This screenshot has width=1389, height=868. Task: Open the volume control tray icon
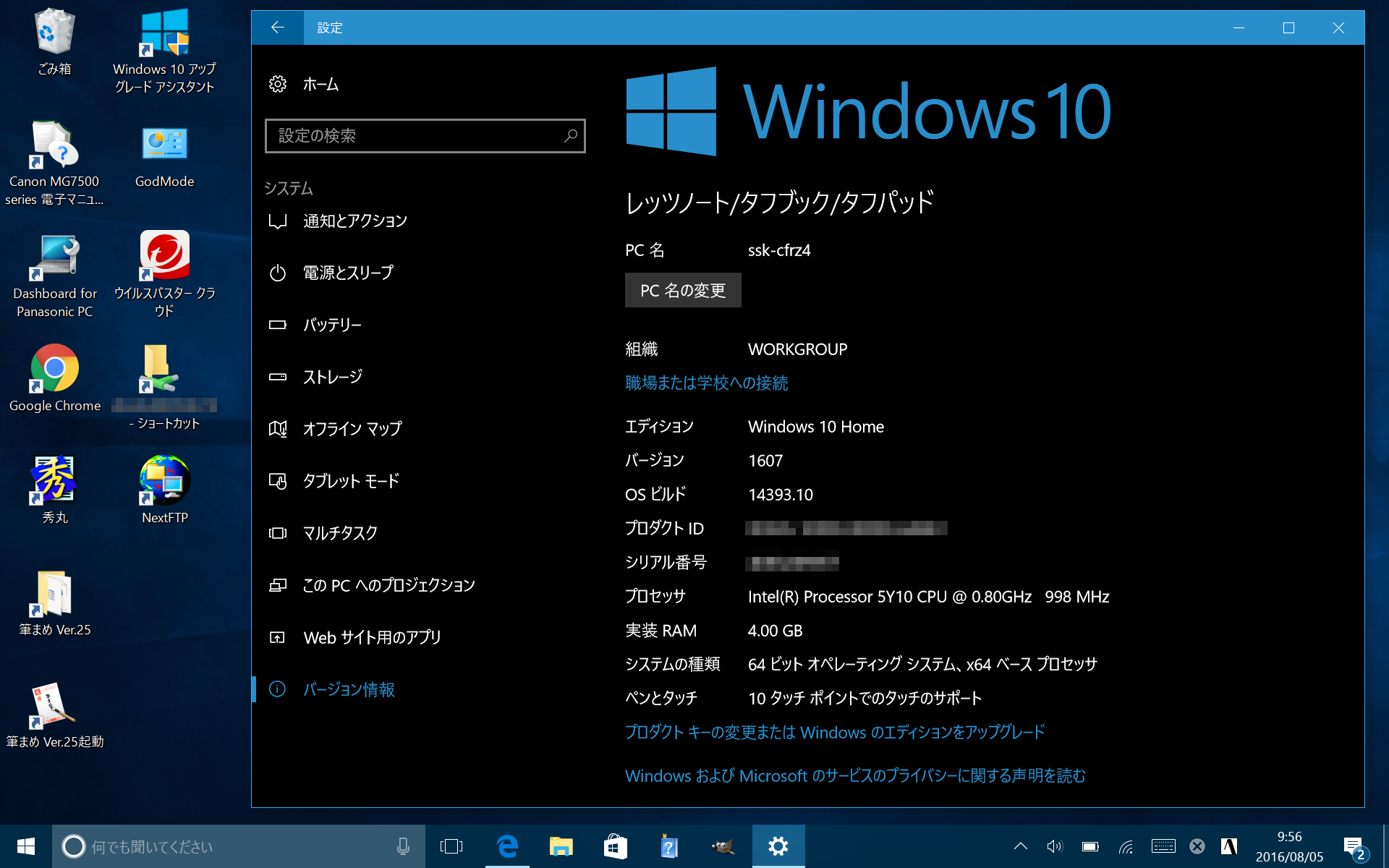1055,846
